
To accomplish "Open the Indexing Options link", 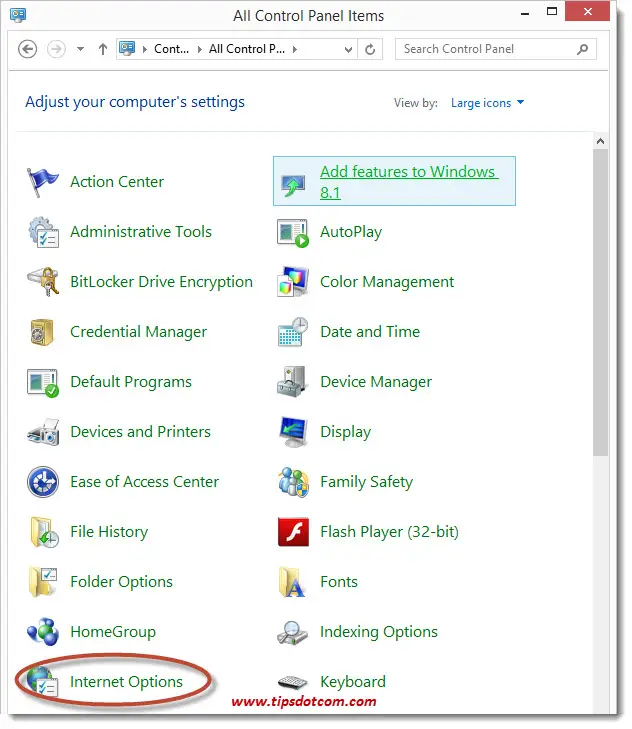I will (379, 632).
